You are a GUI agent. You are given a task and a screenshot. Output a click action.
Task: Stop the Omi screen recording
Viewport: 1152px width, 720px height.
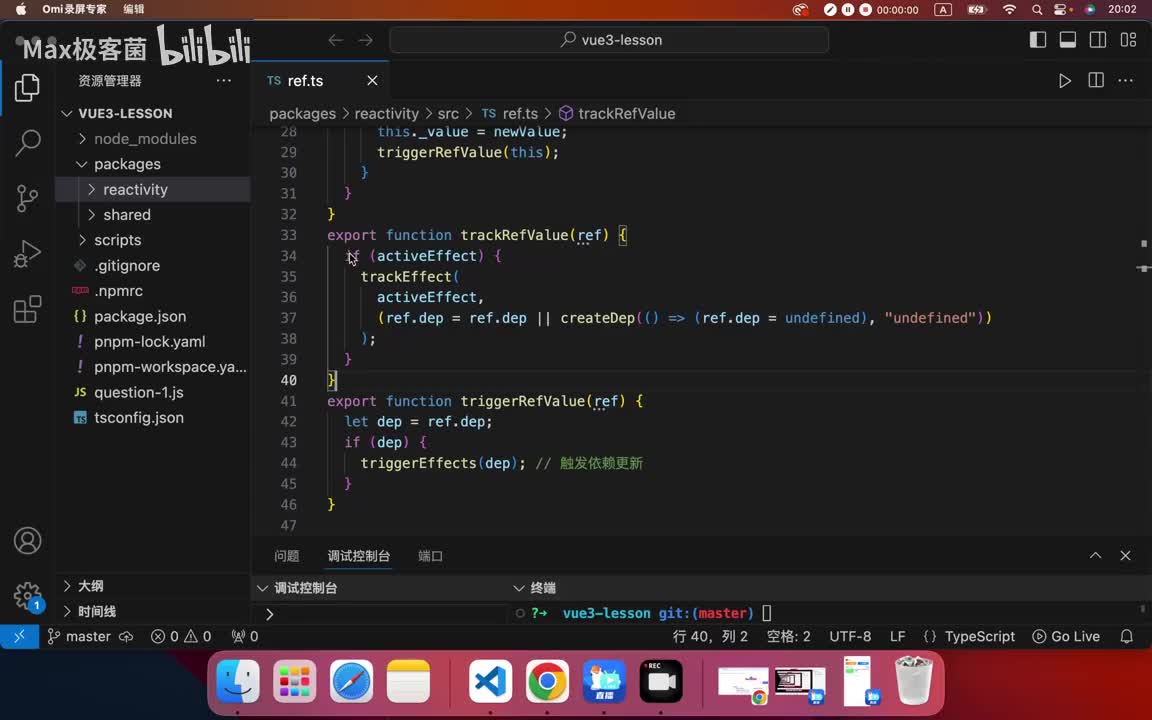click(x=865, y=10)
